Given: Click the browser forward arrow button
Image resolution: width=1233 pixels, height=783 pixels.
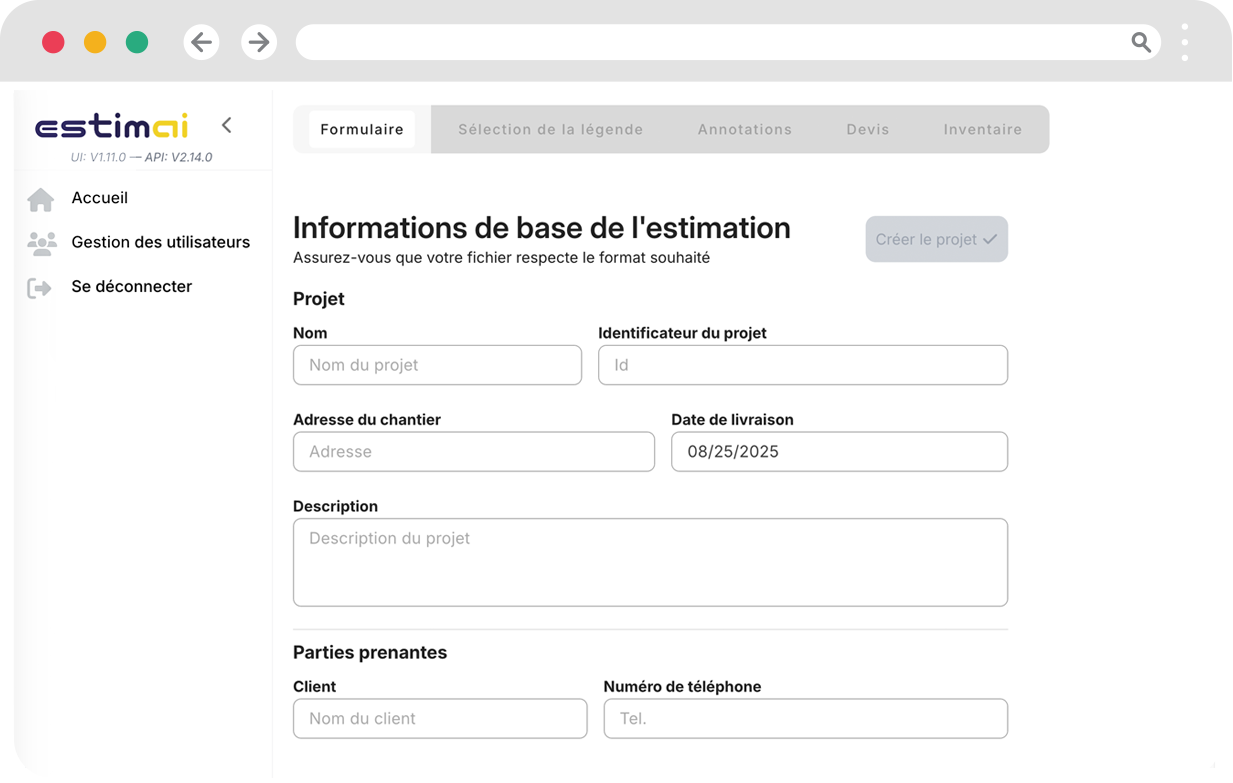Looking at the screenshot, I should pyautogui.click(x=259, y=42).
